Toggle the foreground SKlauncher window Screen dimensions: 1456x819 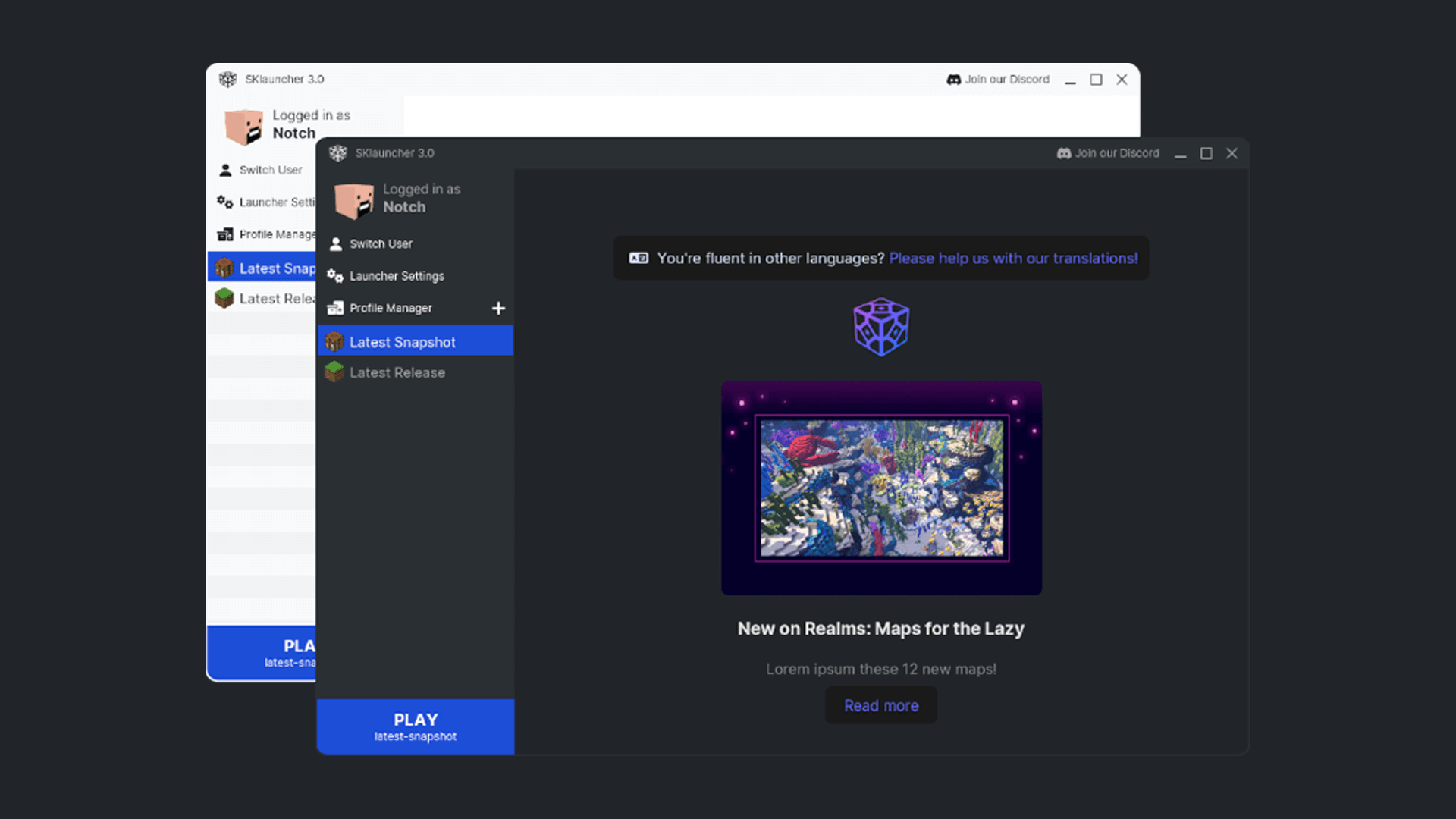[1207, 153]
